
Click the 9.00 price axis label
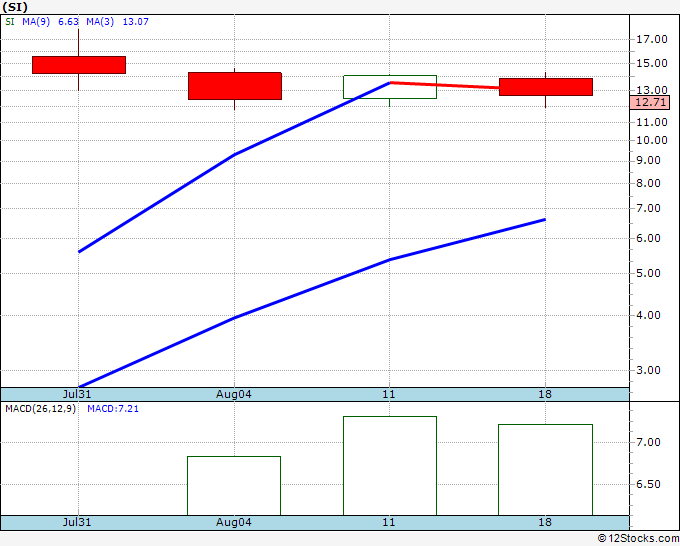pos(648,160)
